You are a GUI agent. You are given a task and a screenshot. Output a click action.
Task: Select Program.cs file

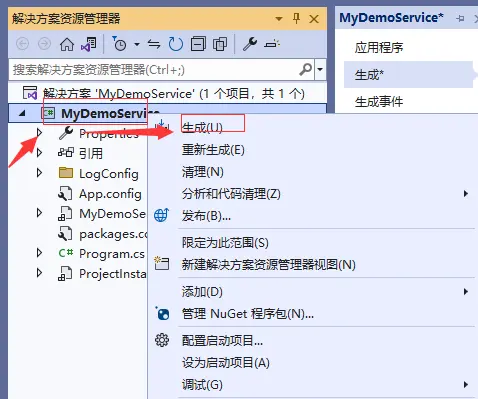pos(112,254)
